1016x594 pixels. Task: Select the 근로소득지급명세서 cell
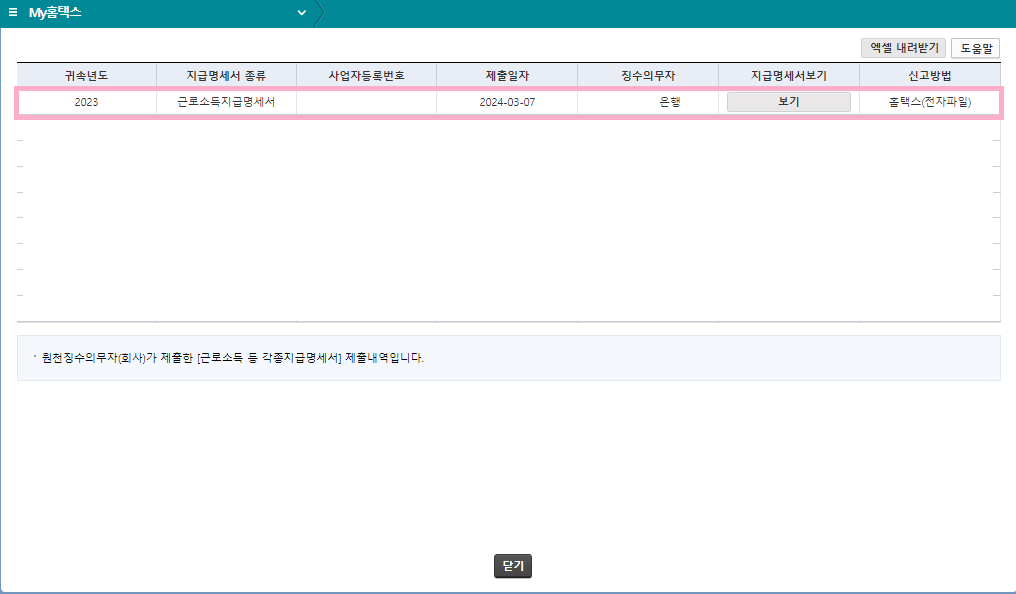[226, 101]
